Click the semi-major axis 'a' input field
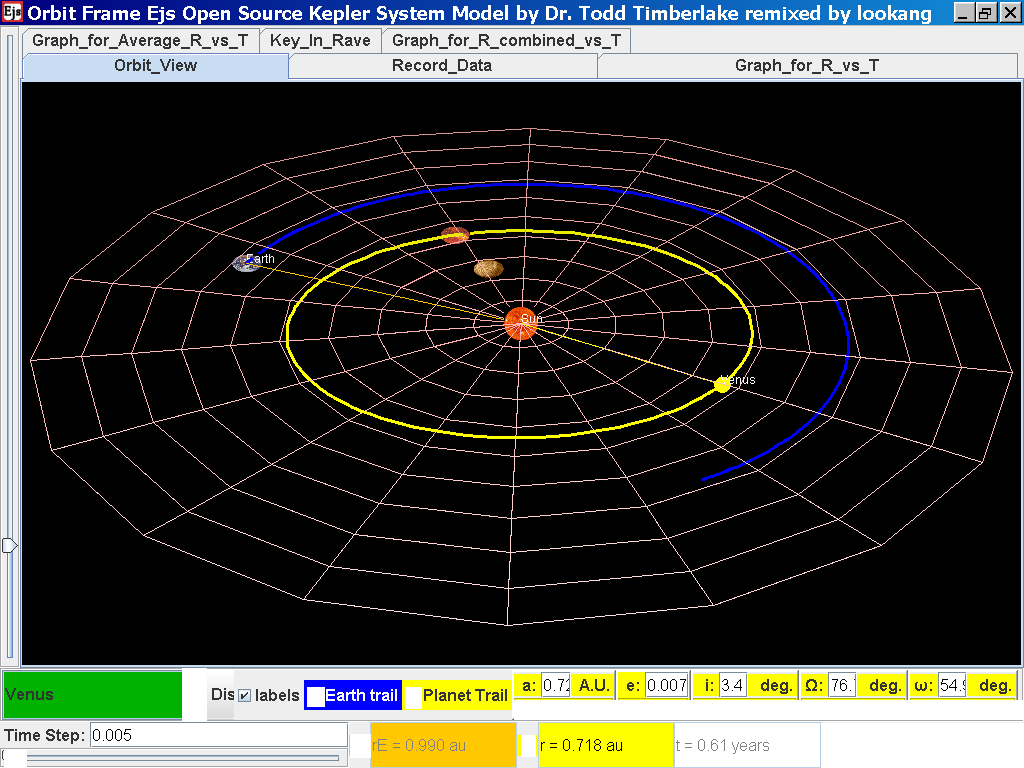Screen dimensions: 1024x768 (x=556, y=686)
